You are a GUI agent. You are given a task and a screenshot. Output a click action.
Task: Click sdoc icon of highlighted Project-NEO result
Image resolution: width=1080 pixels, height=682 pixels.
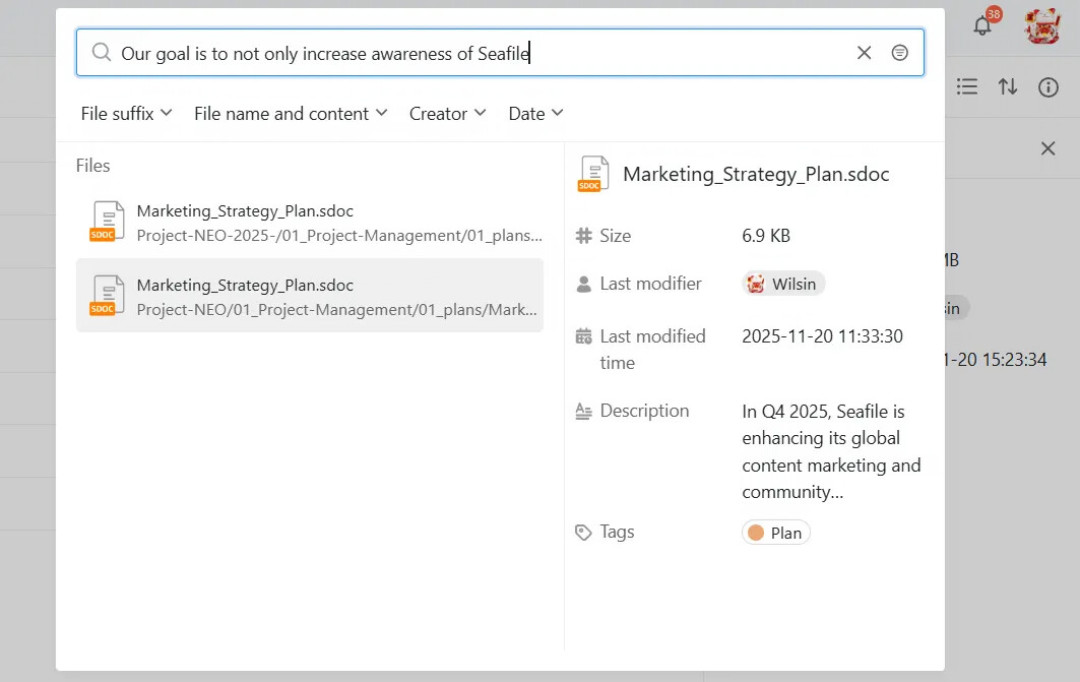click(107, 296)
